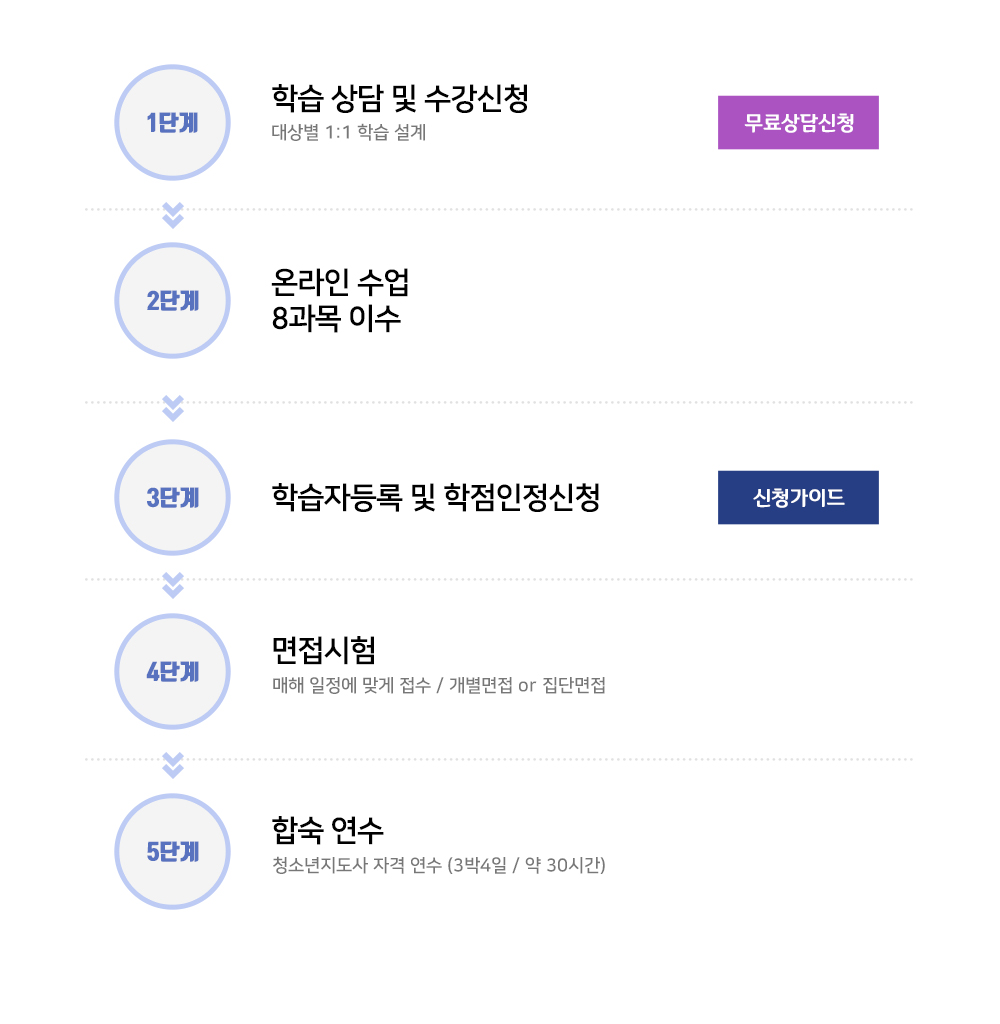This screenshot has height=1024, width=1000.
Task: Click the 대상별 1:1 학습 설계 subtitle
Action: 349,132
